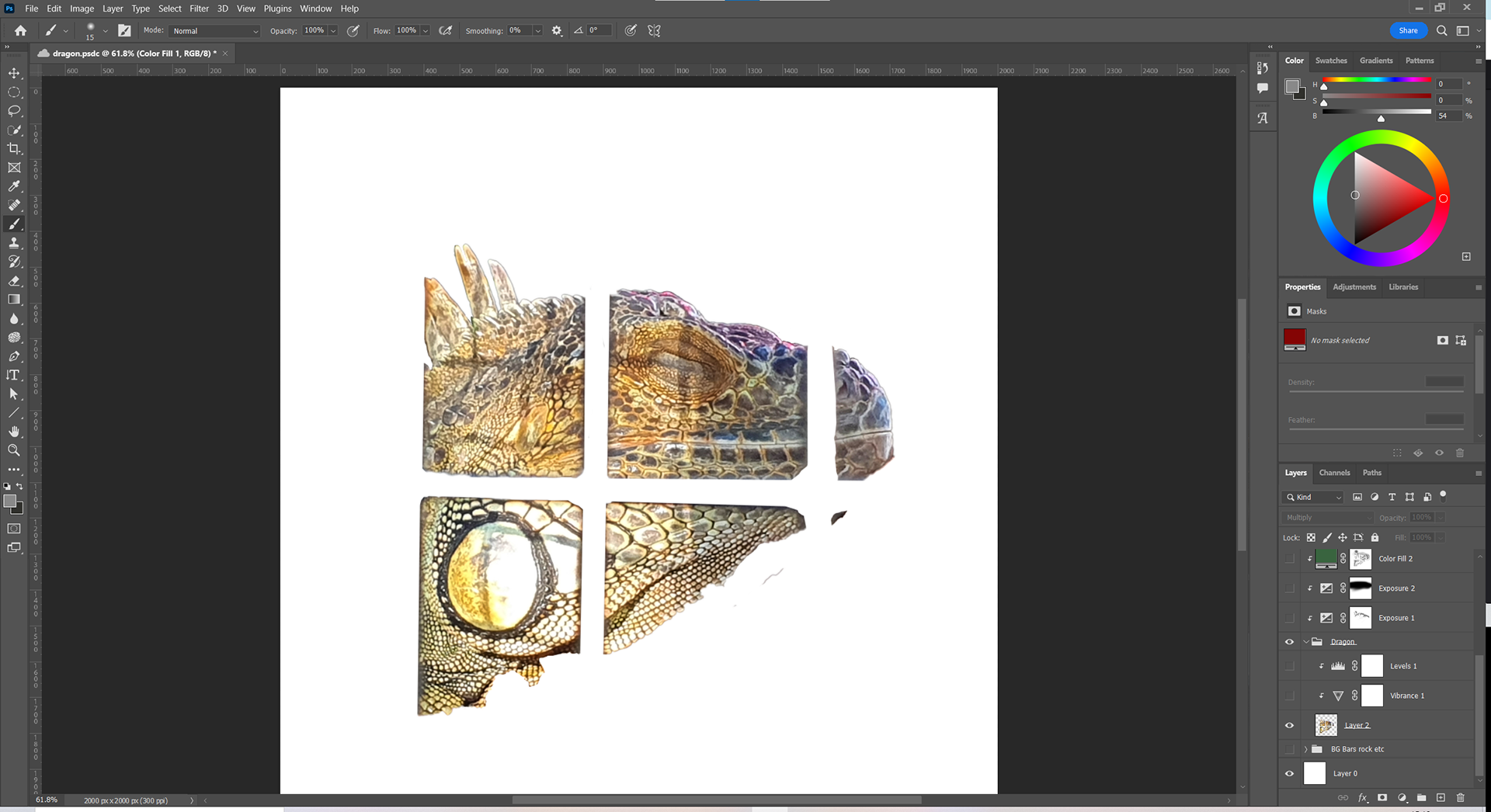This screenshot has width=1491, height=812.
Task: Open the Filter menu
Action: click(x=199, y=9)
